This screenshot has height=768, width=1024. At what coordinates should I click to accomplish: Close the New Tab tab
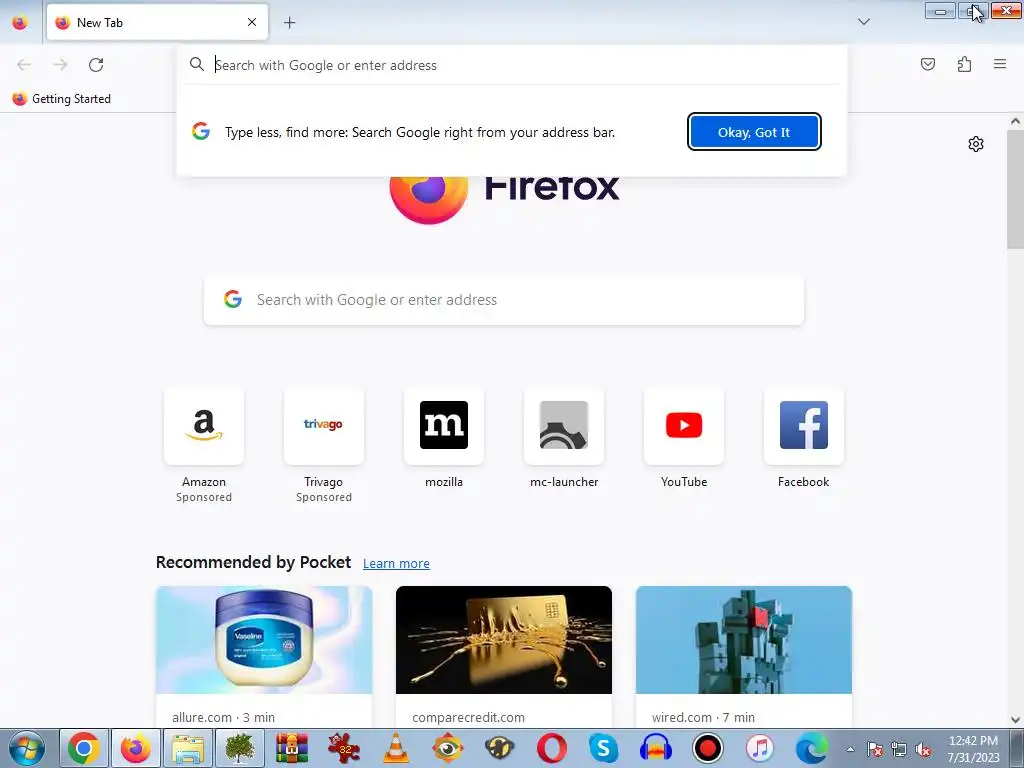(252, 22)
